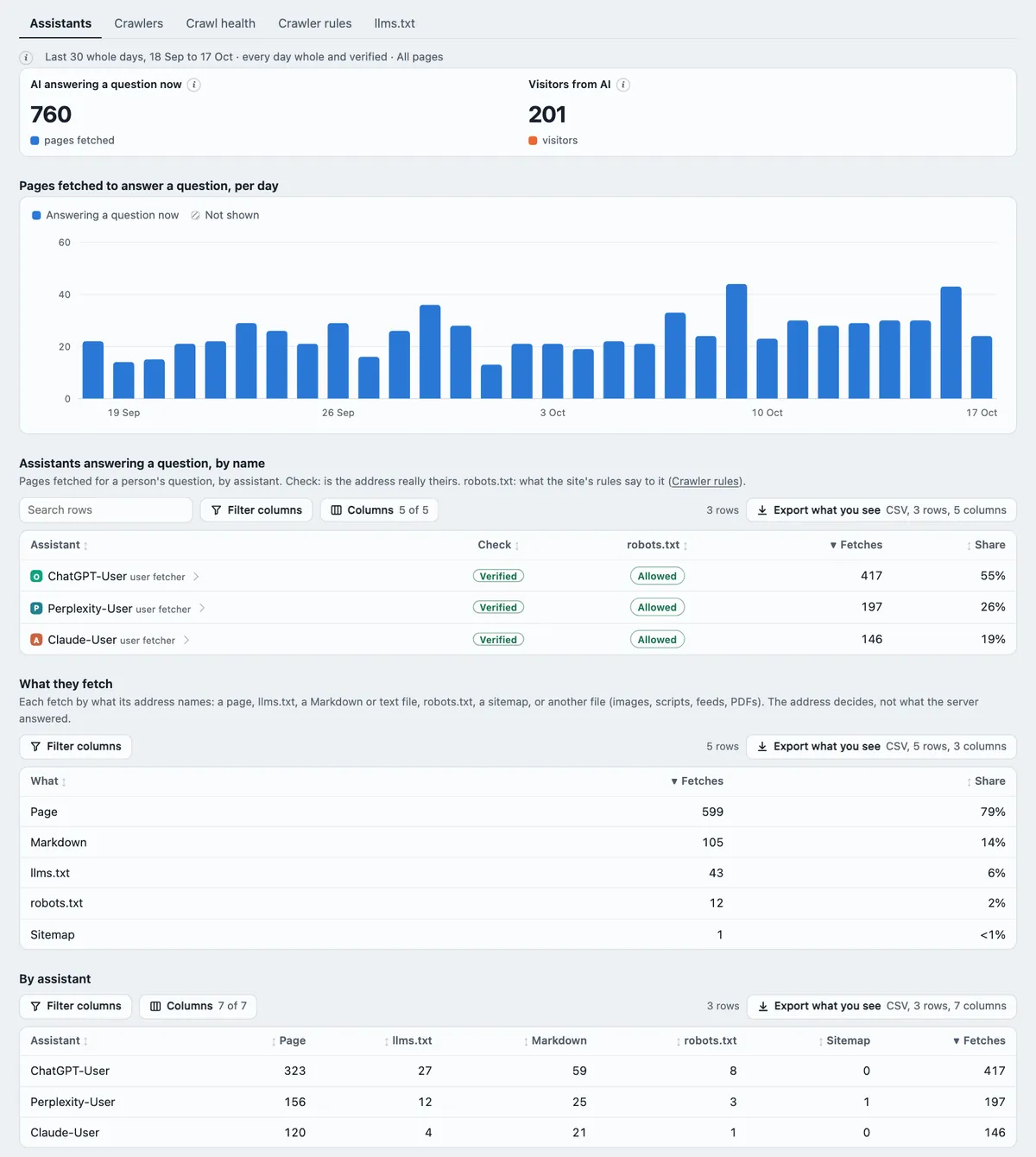Click the info icon beside date range

coord(27,57)
